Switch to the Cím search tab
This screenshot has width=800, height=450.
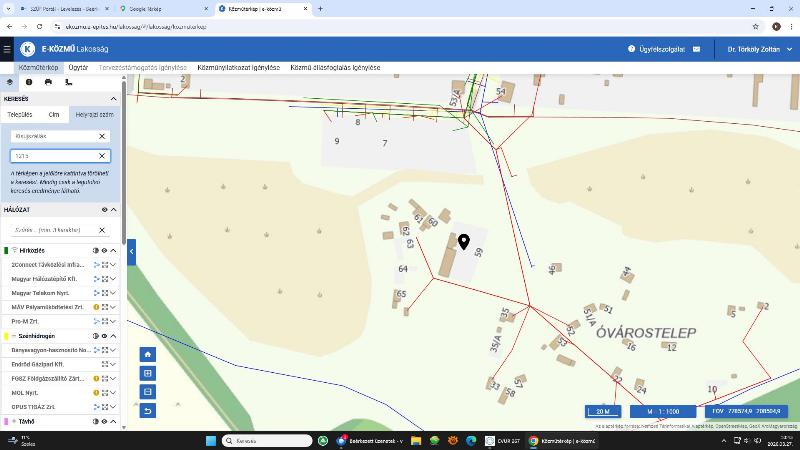(x=54, y=115)
